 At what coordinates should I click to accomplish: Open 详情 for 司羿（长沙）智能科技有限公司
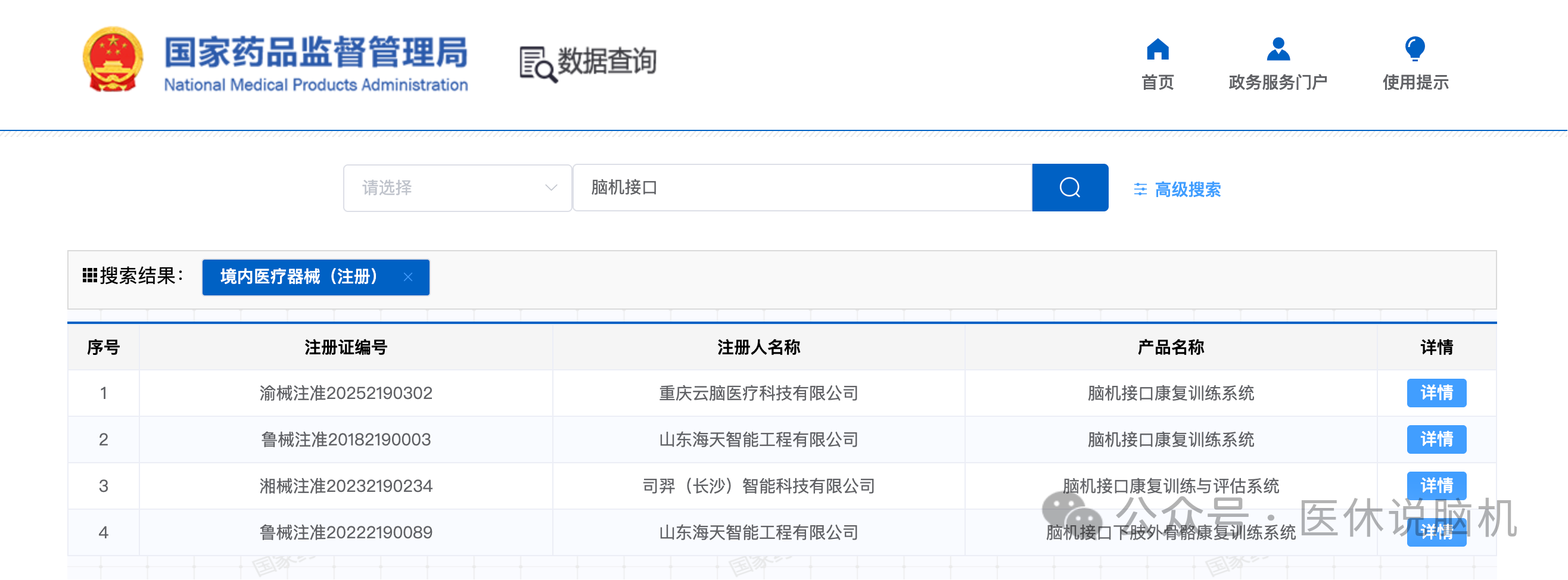(x=1436, y=486)
